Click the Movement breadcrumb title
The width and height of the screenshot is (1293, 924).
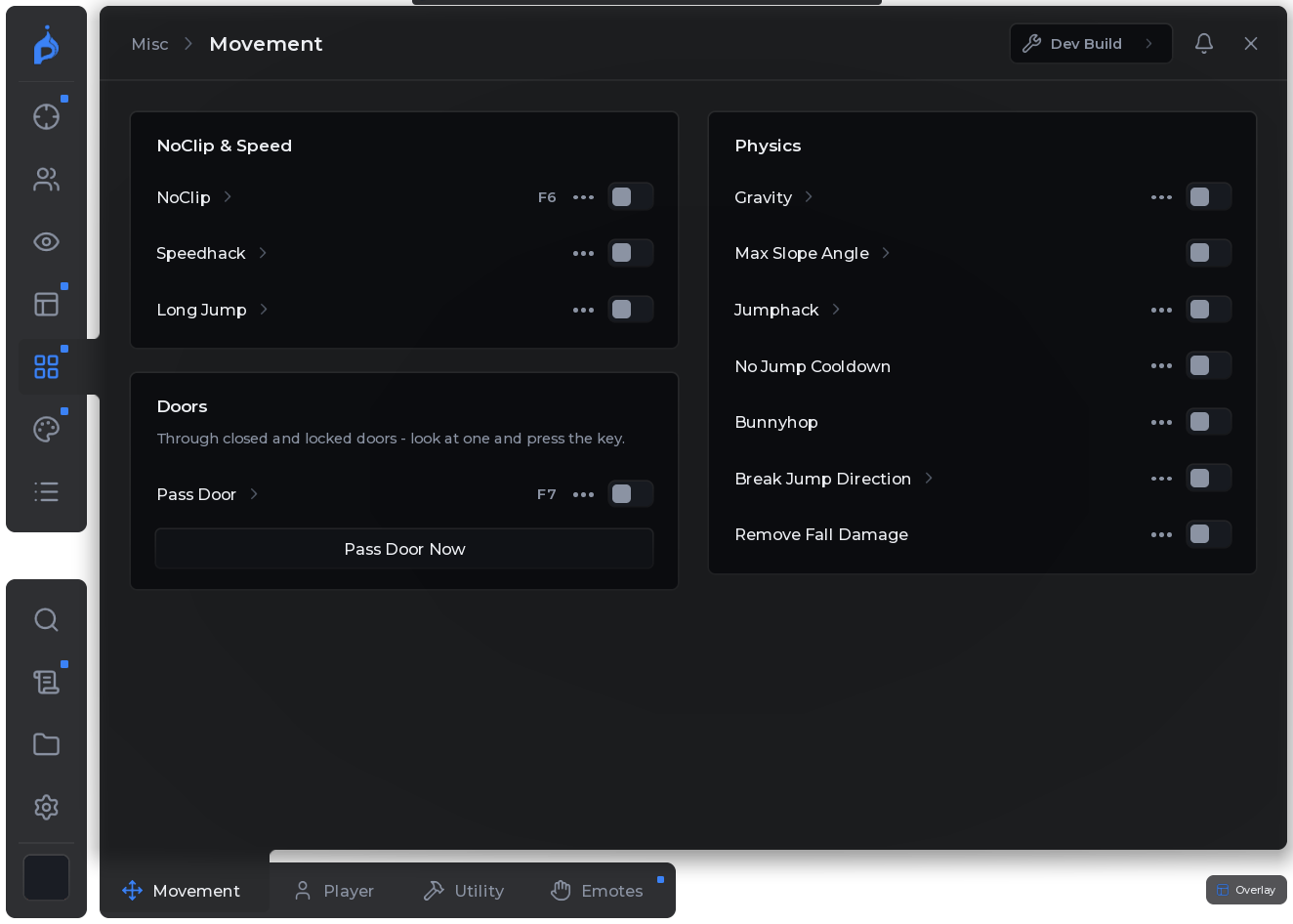(266, 44)
